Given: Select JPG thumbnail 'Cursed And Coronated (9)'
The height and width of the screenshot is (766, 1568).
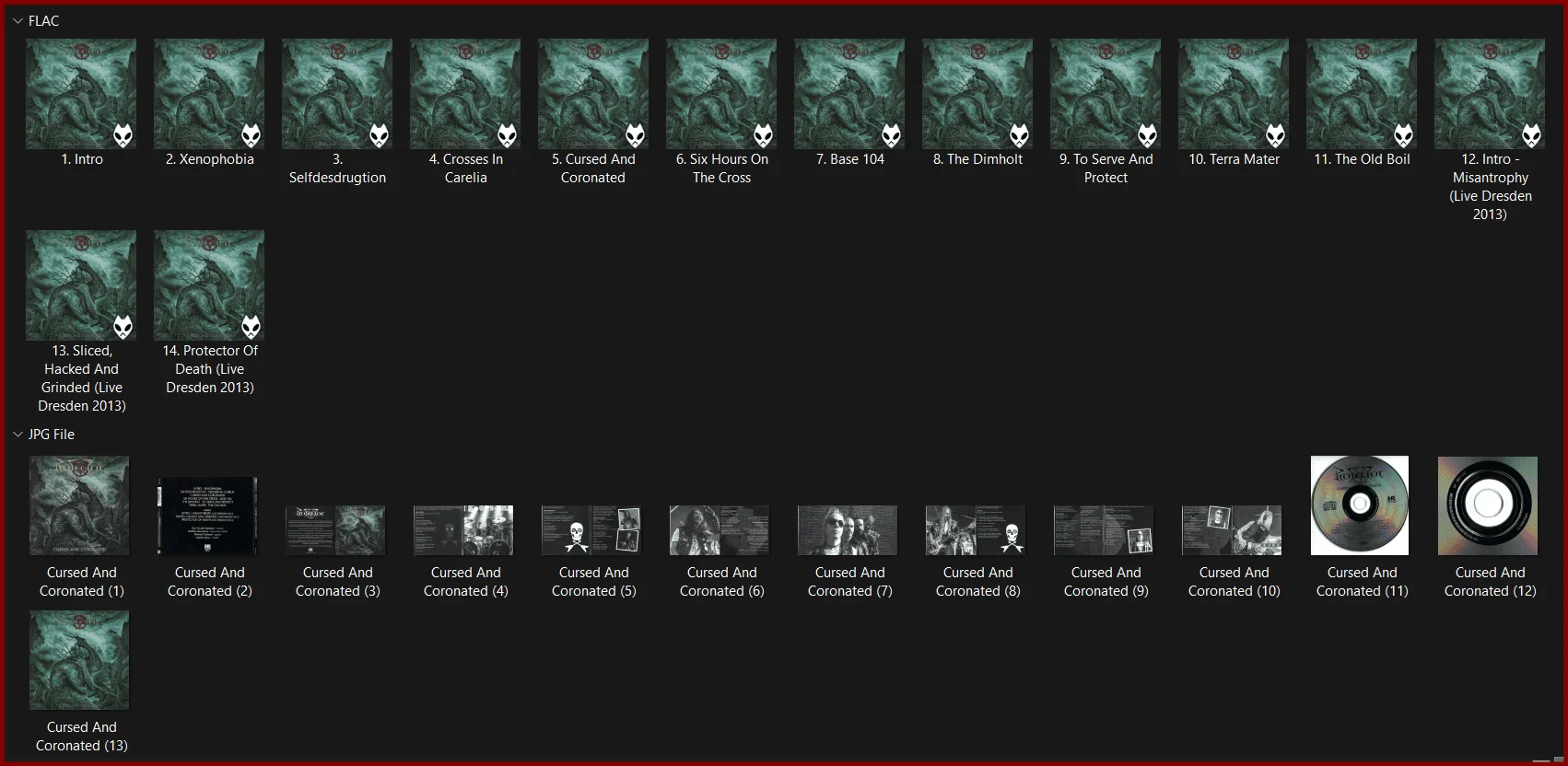Looking at the screenshot, I should (x=1104, y=530).
